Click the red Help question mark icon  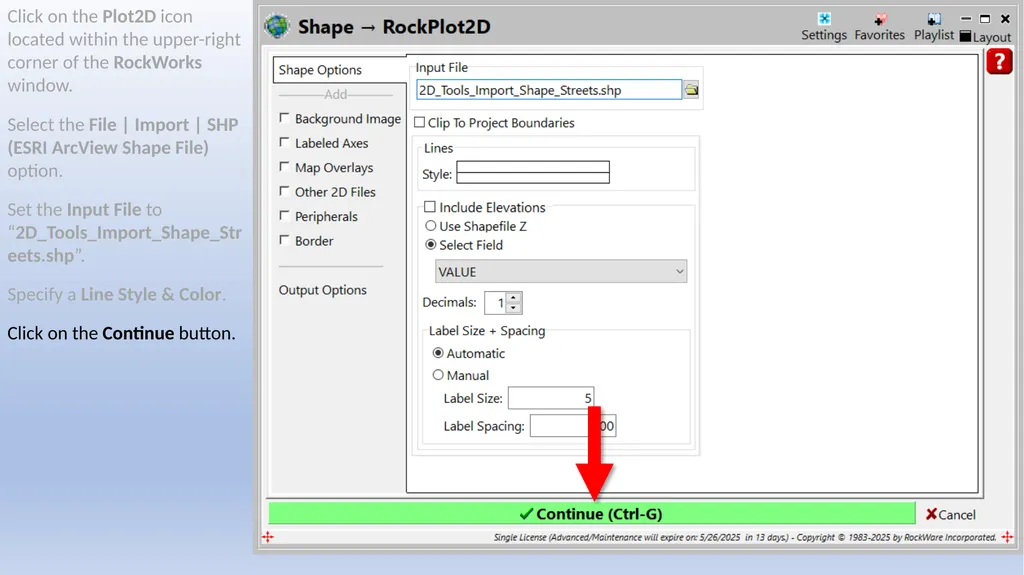click(999, 62)
